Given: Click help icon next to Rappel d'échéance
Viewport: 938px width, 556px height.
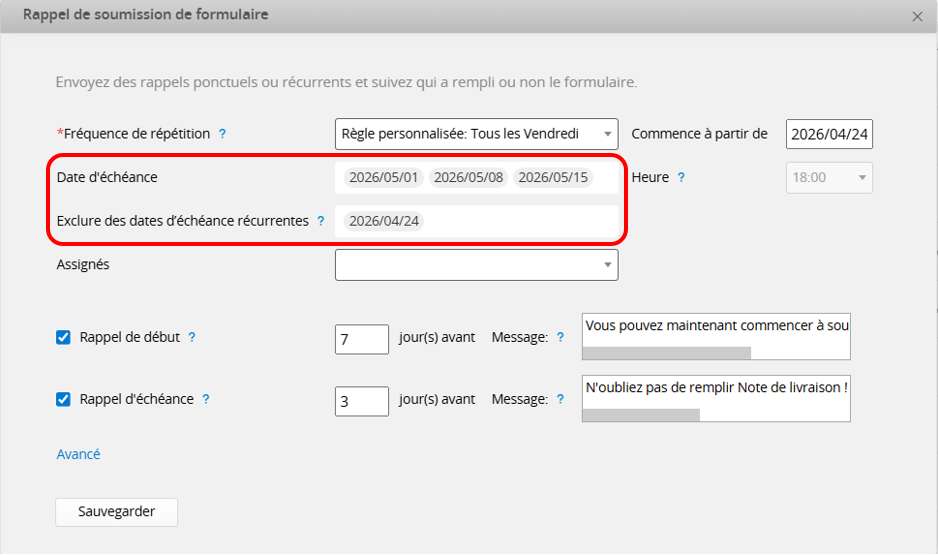Looking at the screenshot, I should pos(206,399).
